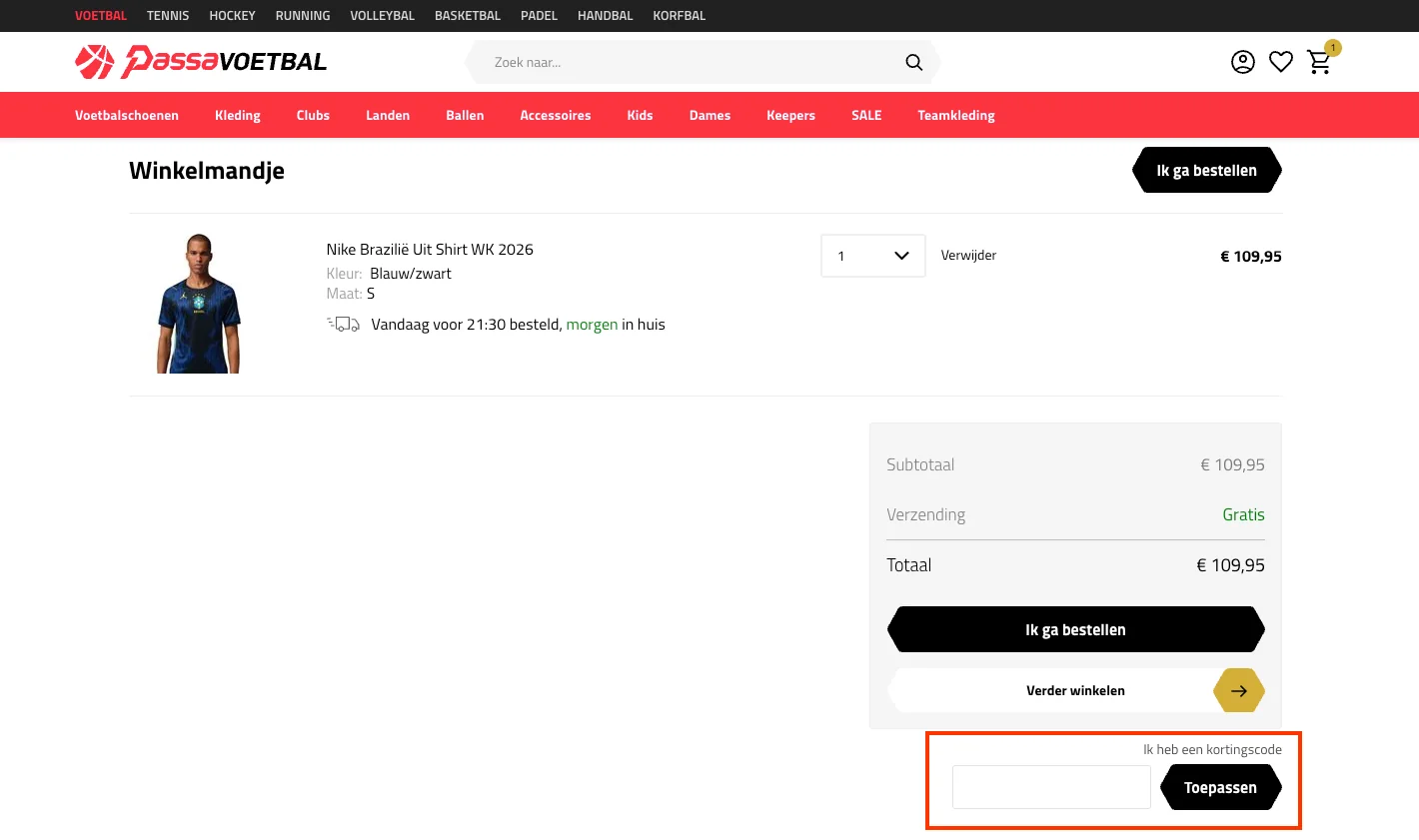Image resolution: width=1419 pixels, height=840 pixels.
Task: Click the search magnifier icon
Action: (x=913, y=62)
